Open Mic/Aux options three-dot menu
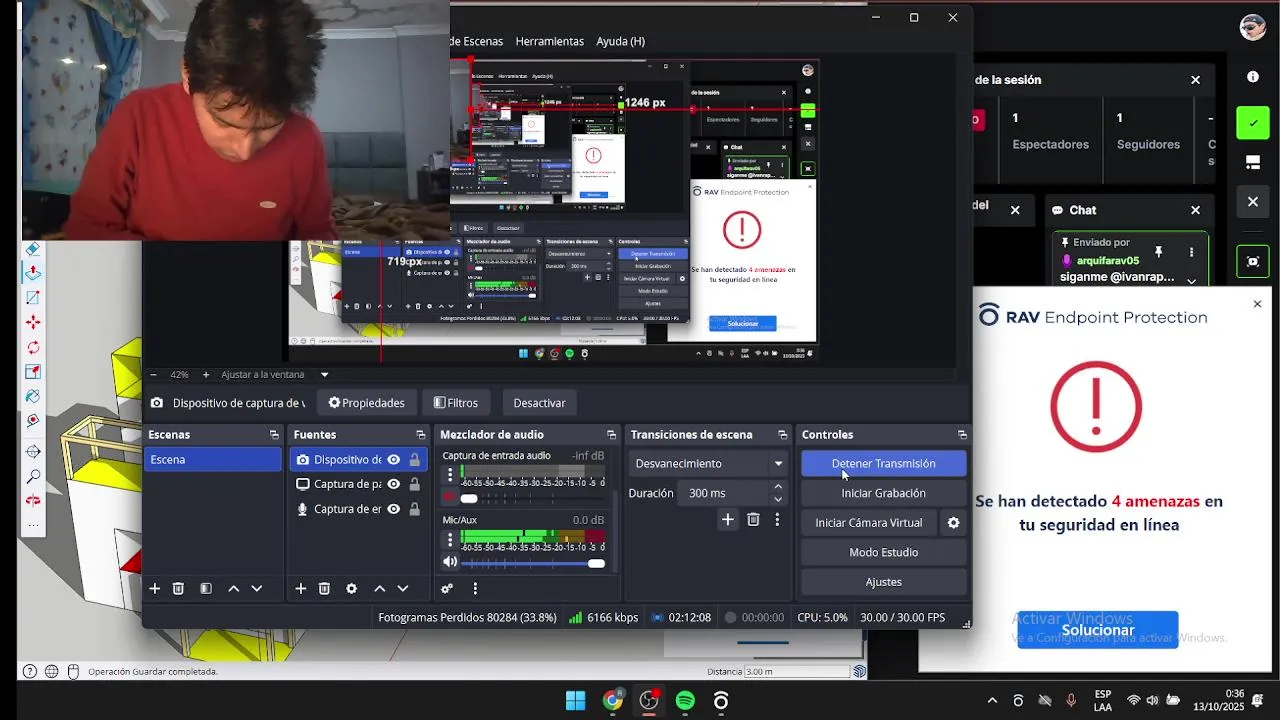The image size is (1280, 720). (x=450, y=540)
